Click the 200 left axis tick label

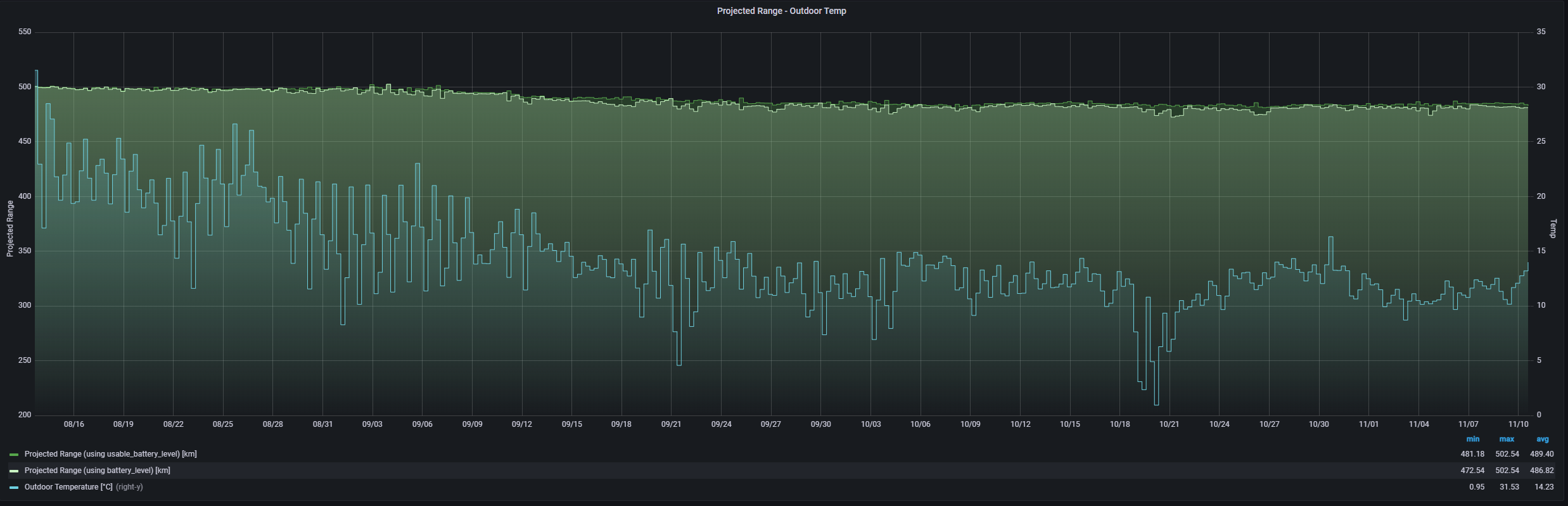tap(25, 415)
